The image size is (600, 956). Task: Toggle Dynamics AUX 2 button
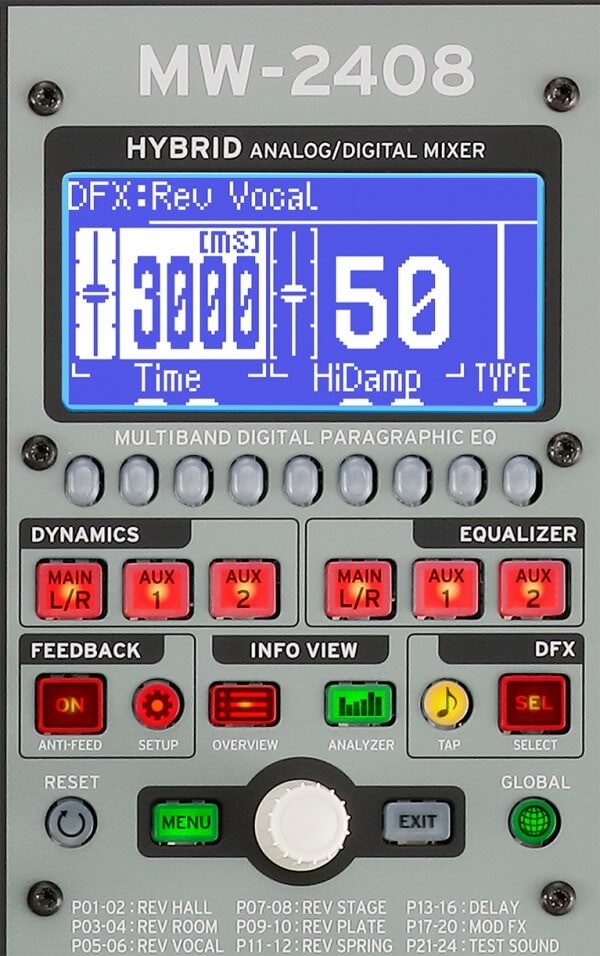(242, 589)
